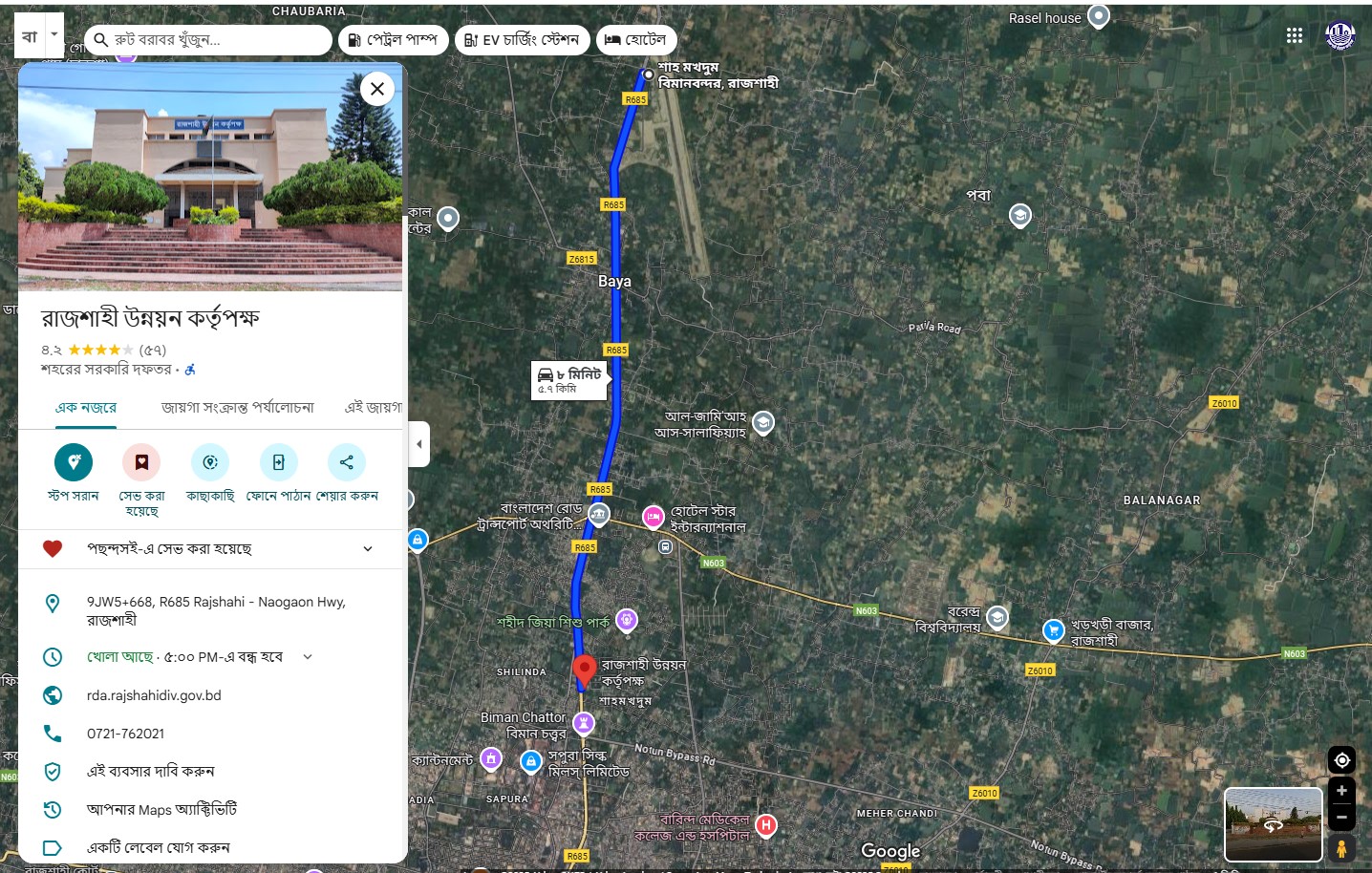Click Send to phone (ফোনে পাঠান) icon

point(278,462)
